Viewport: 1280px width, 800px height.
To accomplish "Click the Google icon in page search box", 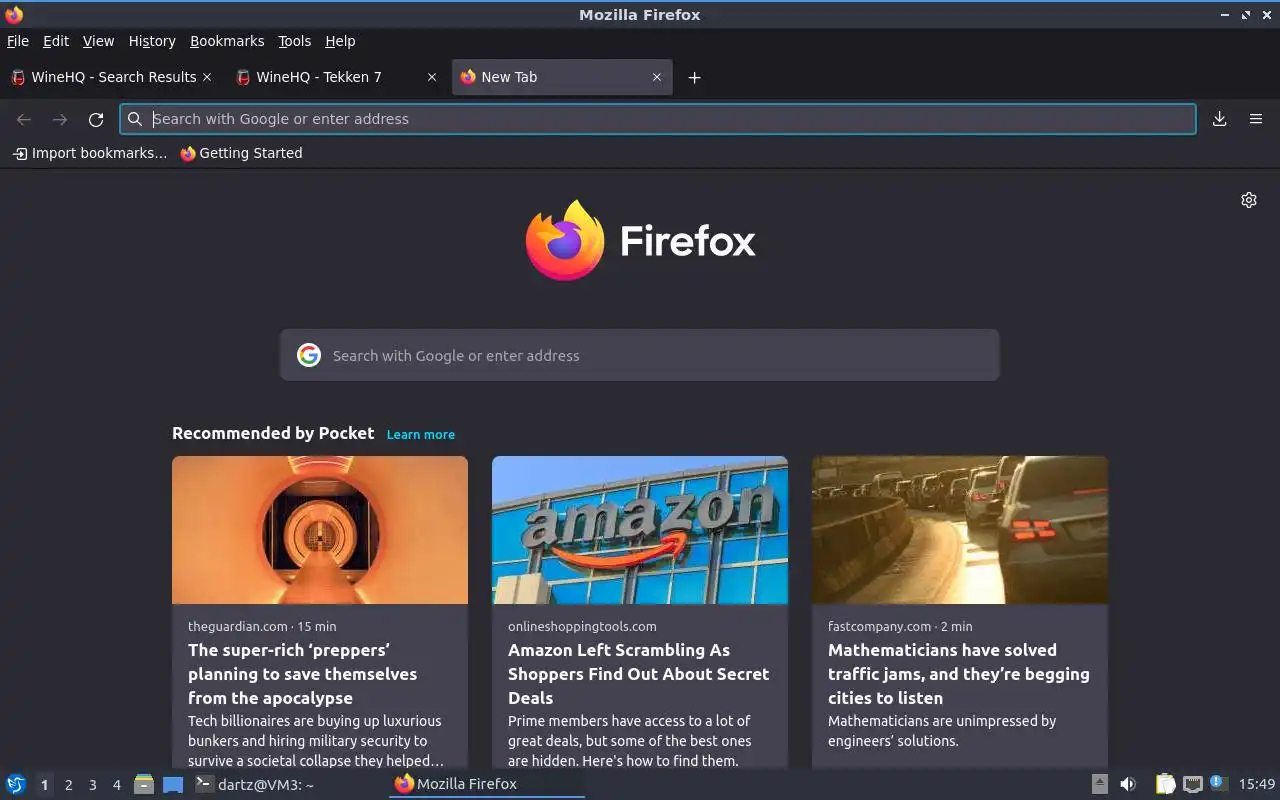I will [309, 355].
